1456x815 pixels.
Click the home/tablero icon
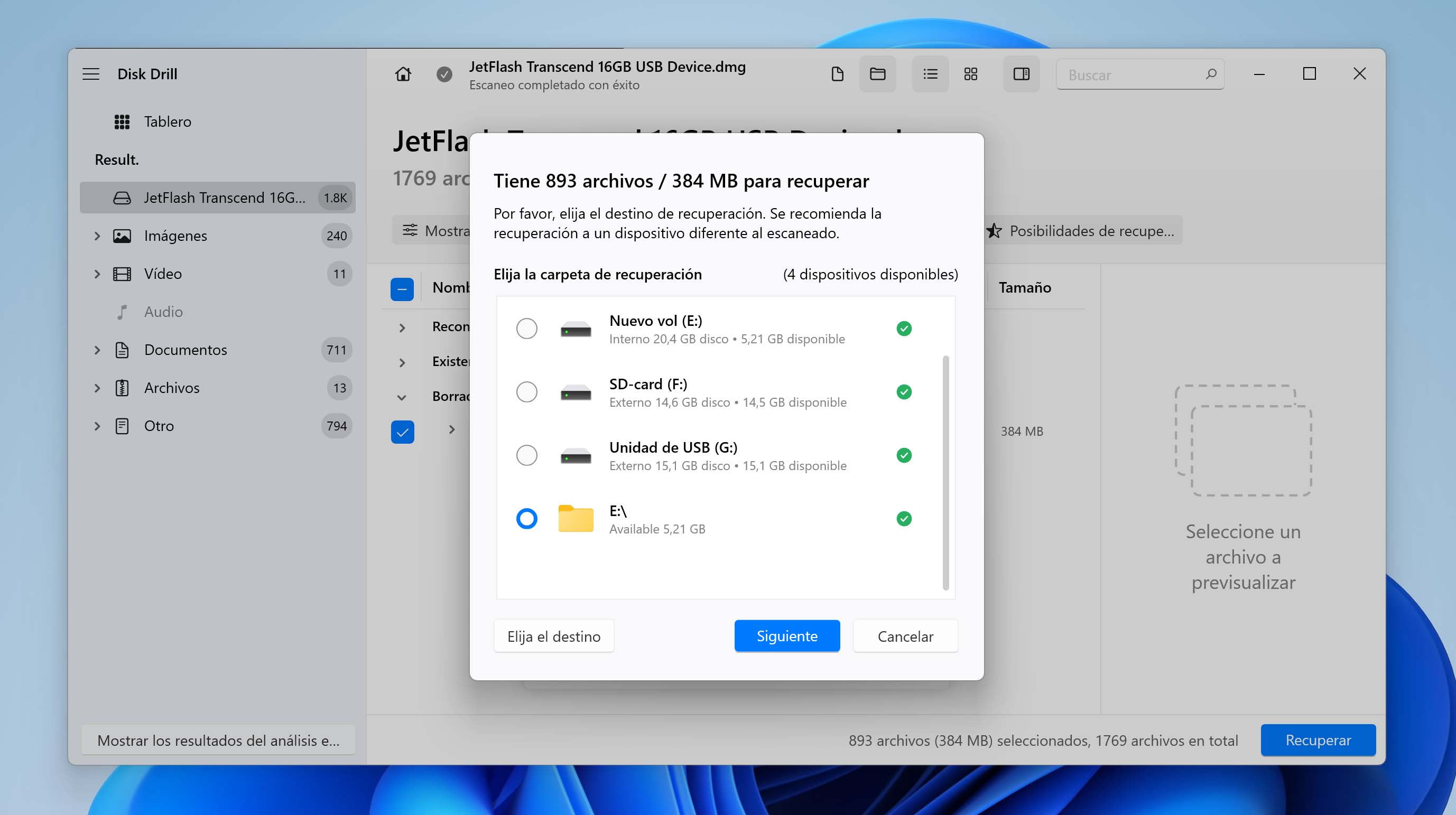(x=121, y=120)
